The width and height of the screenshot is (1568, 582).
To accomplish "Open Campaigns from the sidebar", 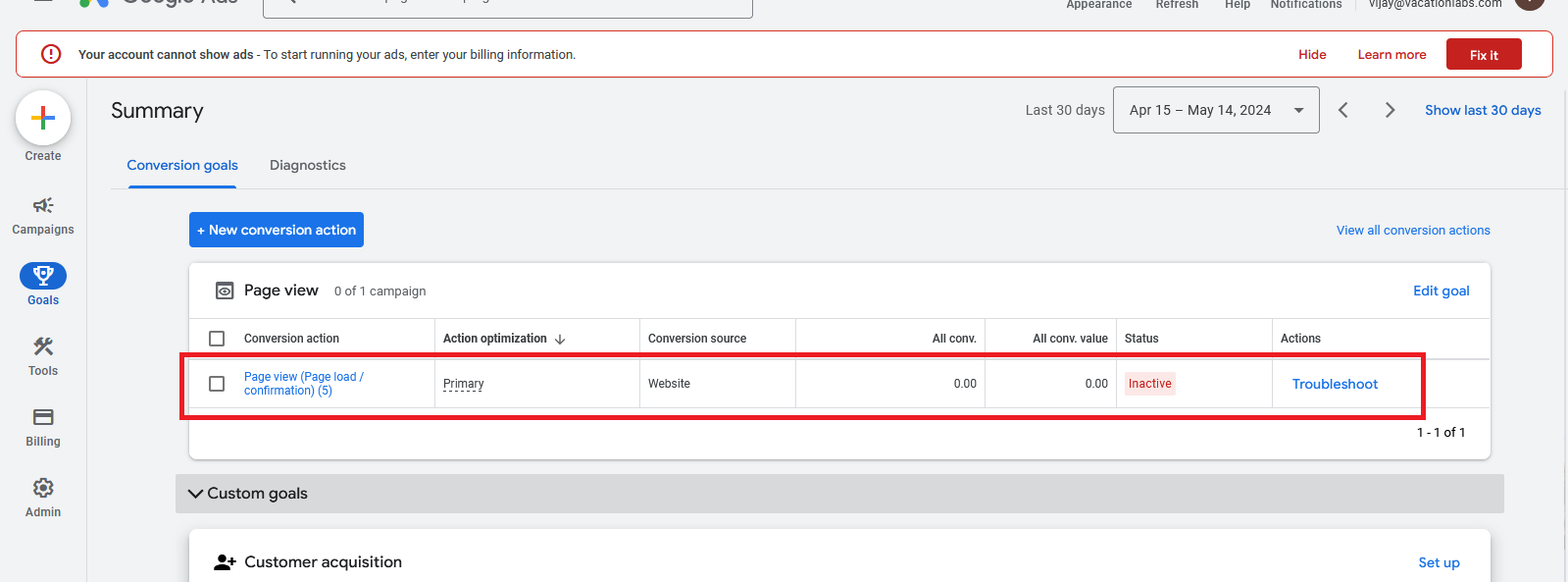I will pos(43,206).
